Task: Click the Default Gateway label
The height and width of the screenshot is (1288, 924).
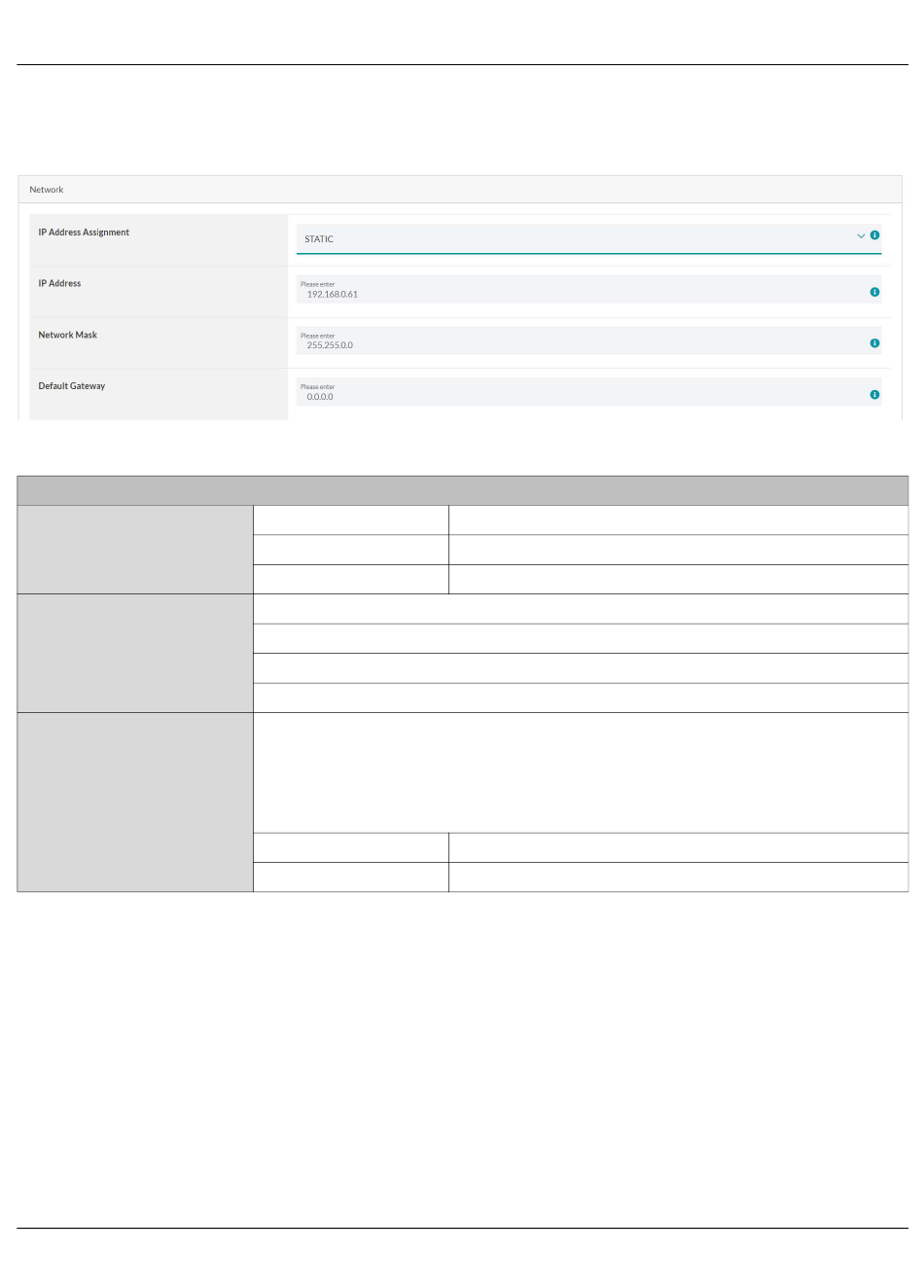Action: (72, 386)
